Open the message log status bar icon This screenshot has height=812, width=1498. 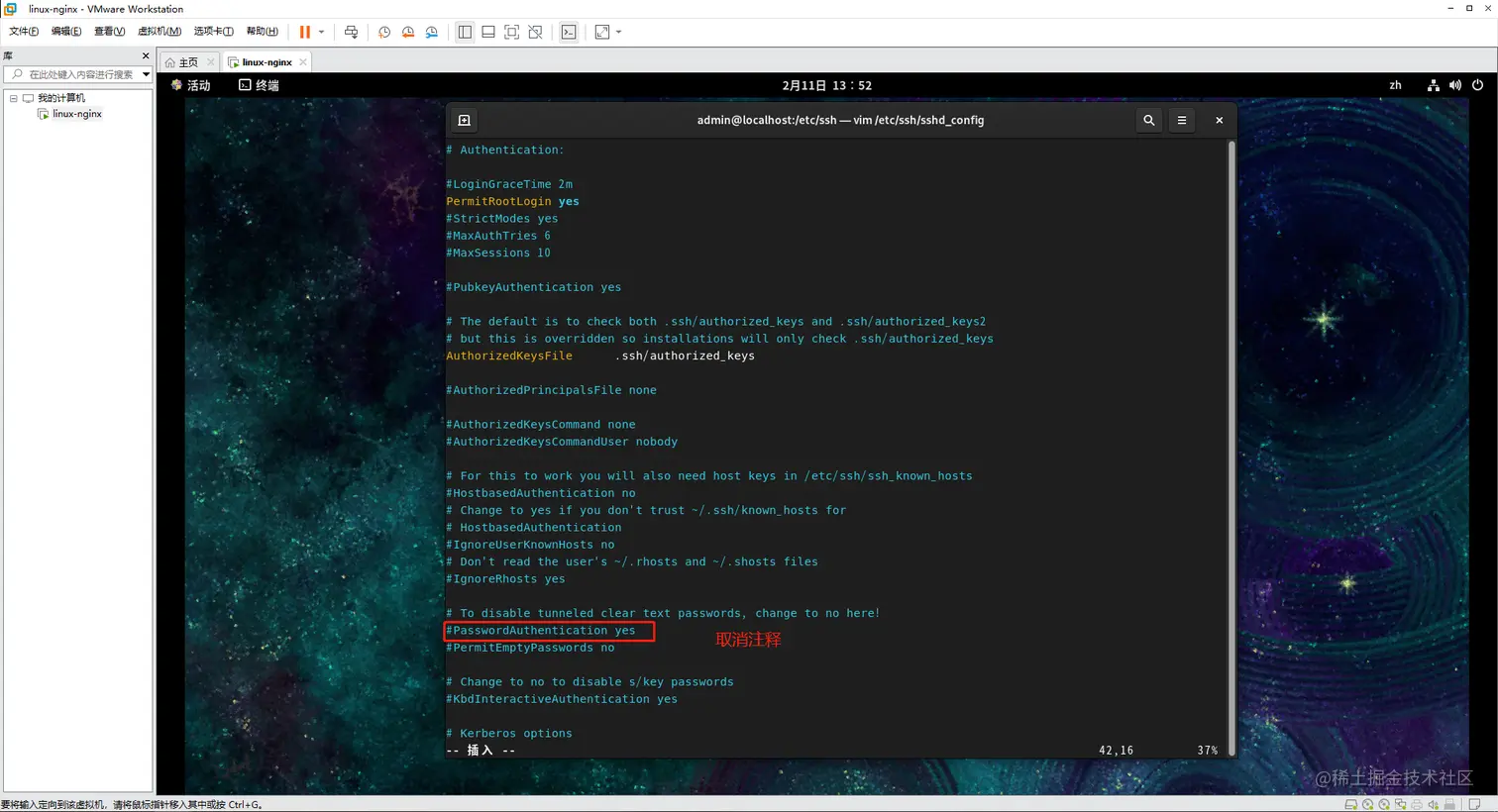(x=1474, y=804)
